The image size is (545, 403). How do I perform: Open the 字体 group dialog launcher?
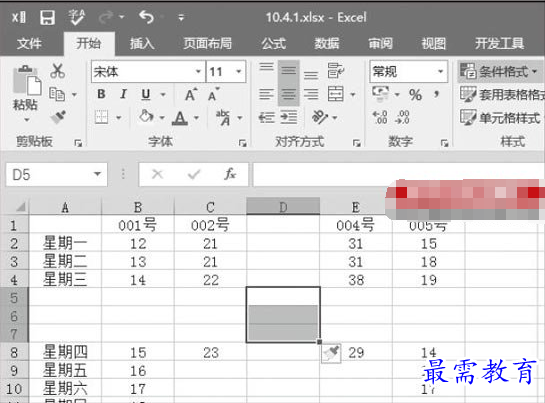pos(242,143)
